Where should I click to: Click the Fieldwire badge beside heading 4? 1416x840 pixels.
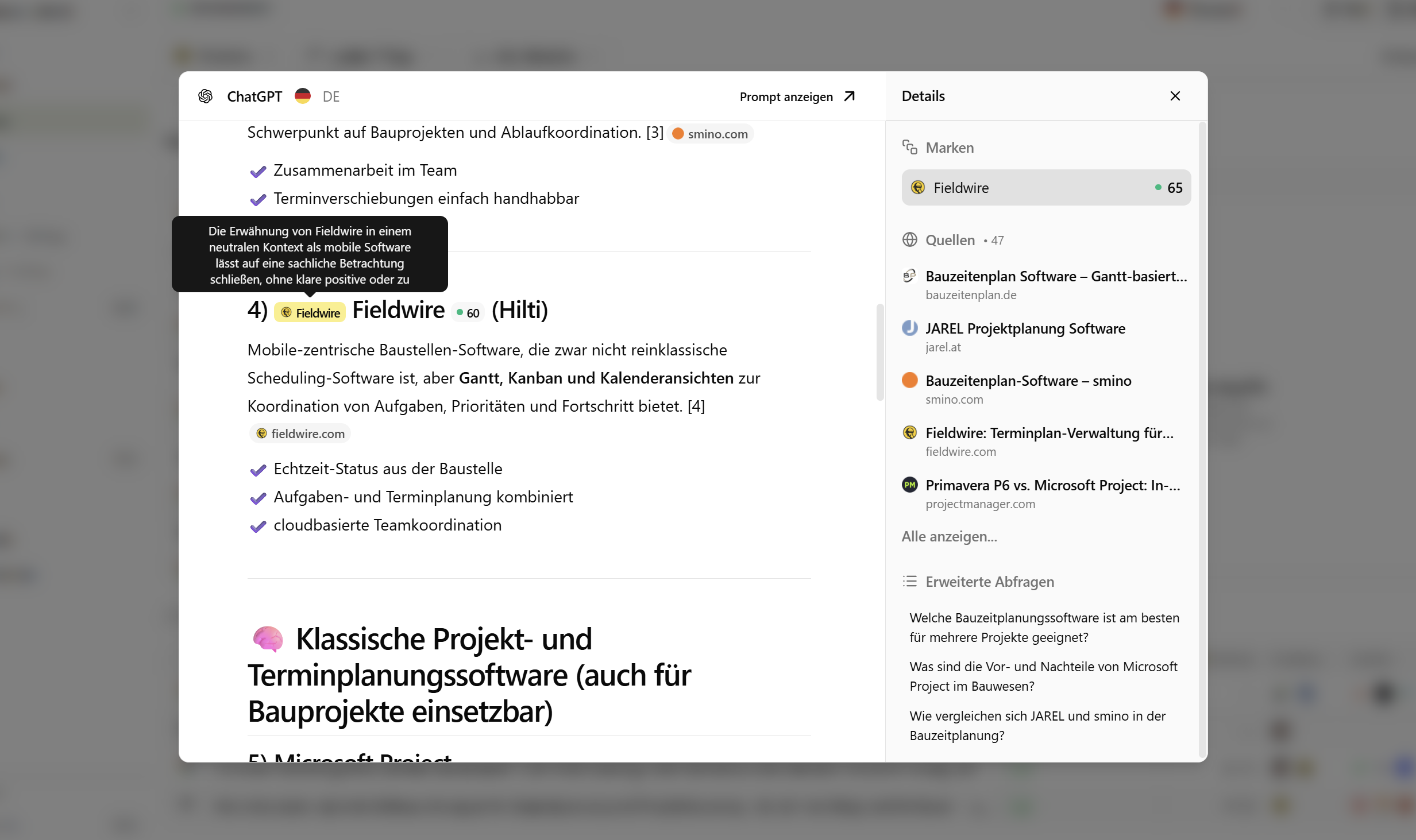click(310, 312)
